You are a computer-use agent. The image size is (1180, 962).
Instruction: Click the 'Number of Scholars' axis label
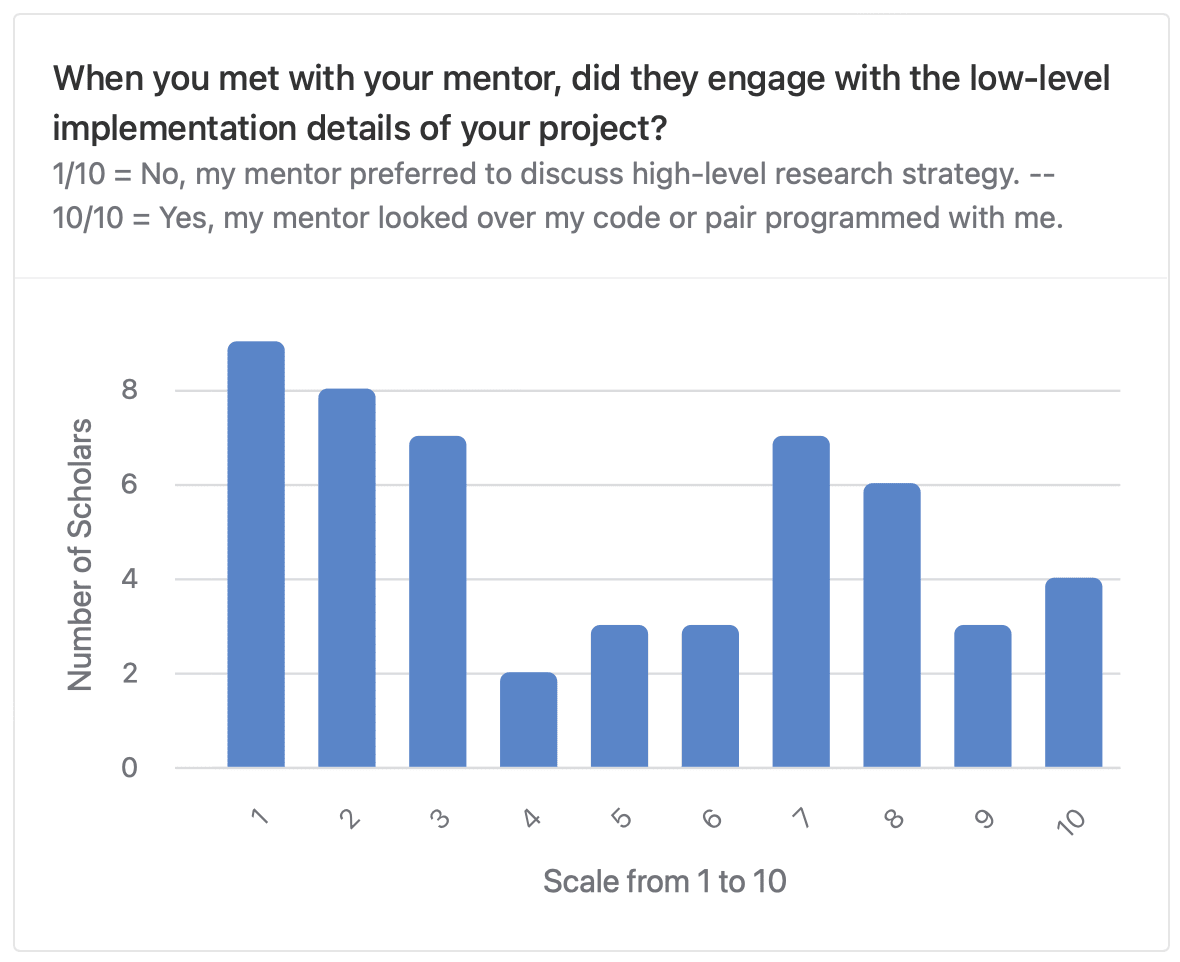tap(80, 555)
